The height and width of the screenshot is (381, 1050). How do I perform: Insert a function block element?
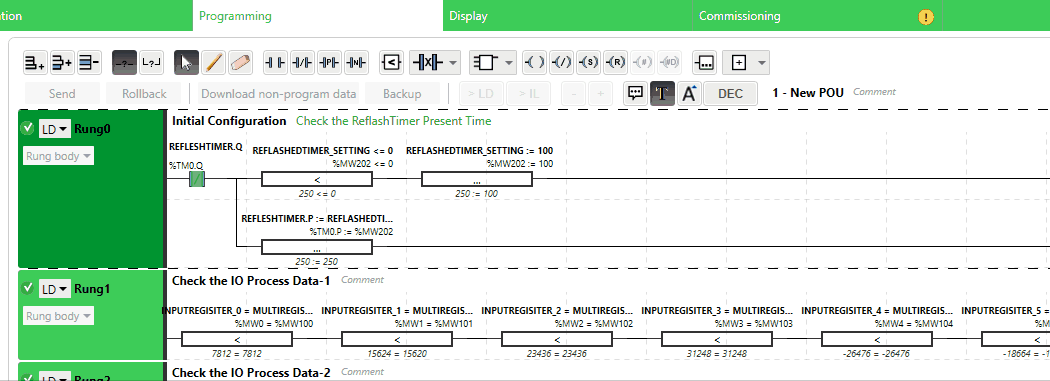(x=486, y=63)
